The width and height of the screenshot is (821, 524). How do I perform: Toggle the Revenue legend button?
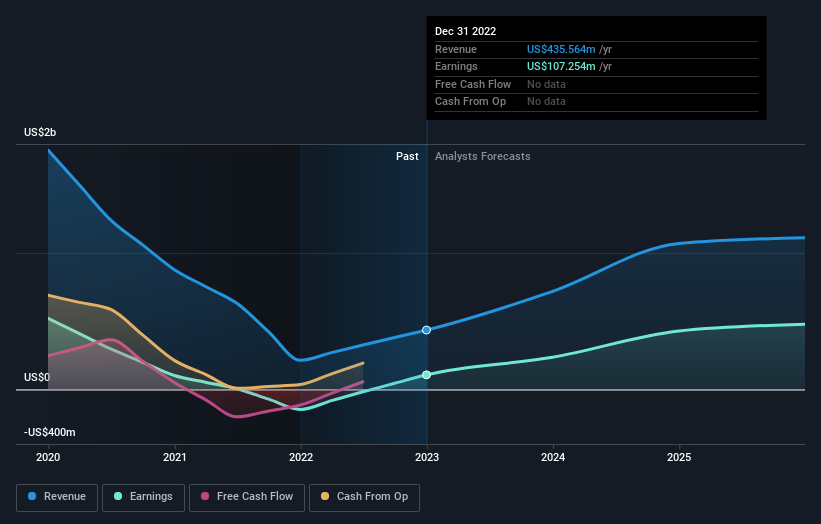tap(57, 497)
